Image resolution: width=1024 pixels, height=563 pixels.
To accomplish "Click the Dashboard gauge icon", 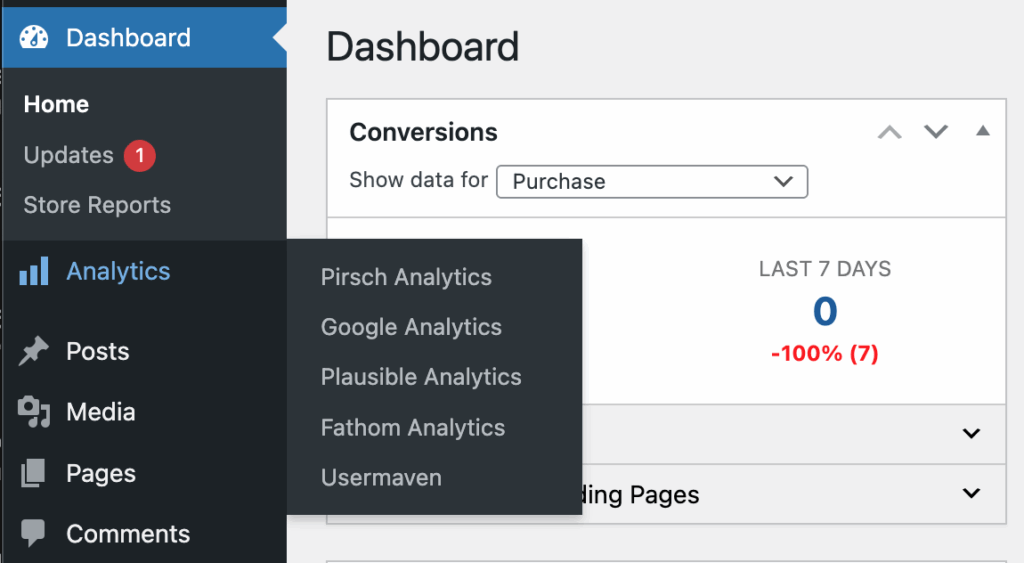I will (34, 38).
